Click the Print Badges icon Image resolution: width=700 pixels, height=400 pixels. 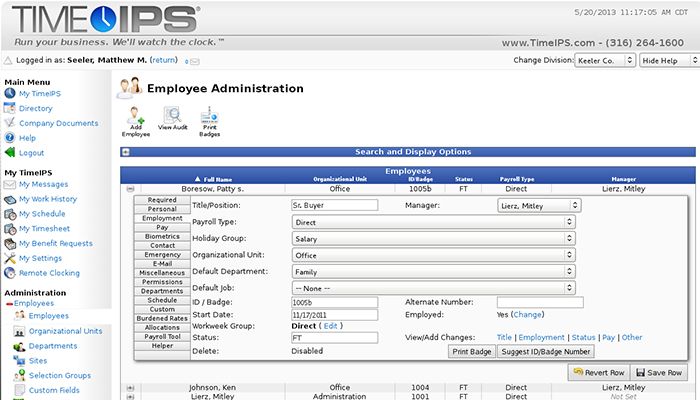[210, 117]
